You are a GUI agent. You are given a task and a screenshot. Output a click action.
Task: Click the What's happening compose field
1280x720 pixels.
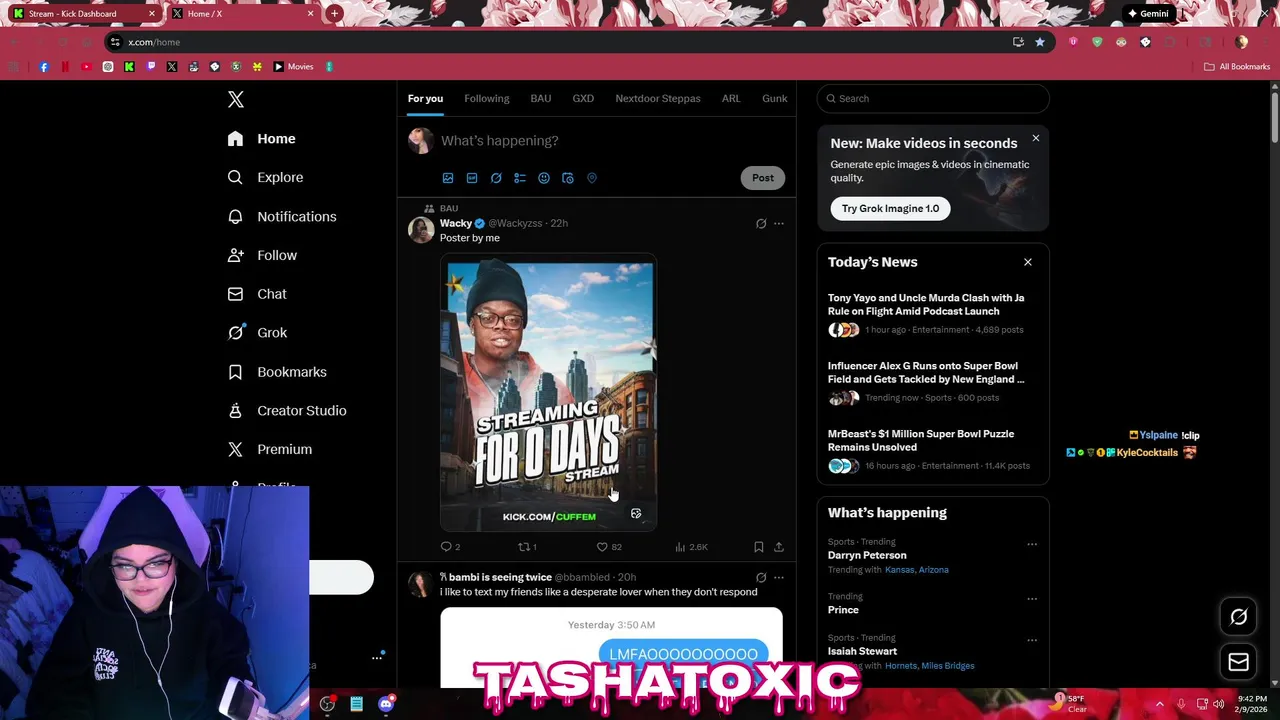612,141
